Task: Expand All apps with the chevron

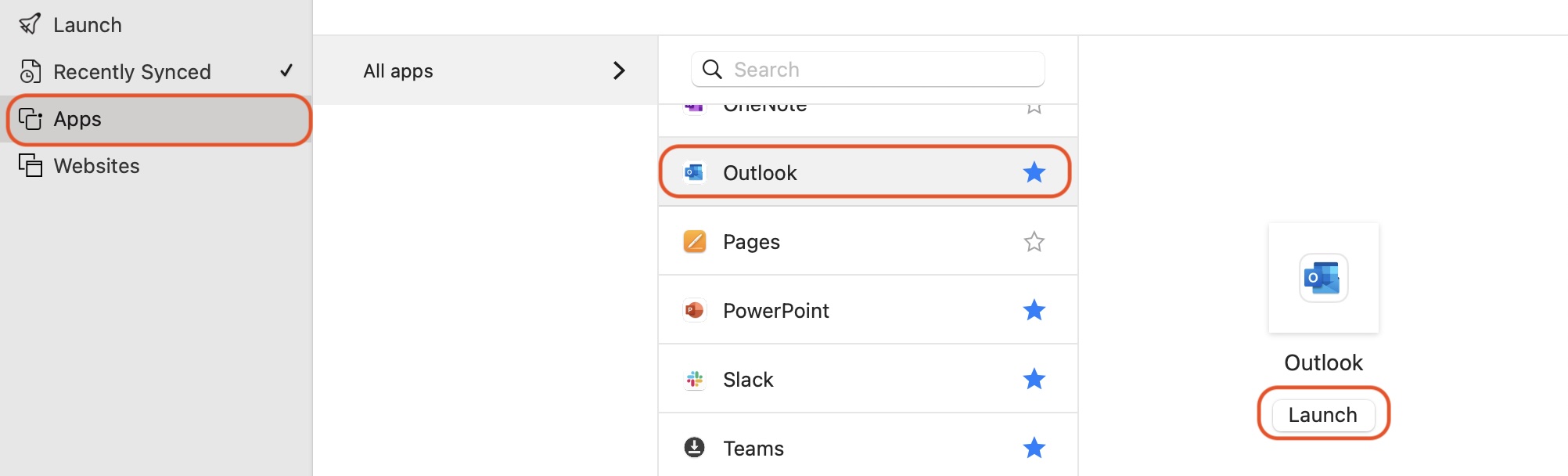Action: click(x=619, y=70)
